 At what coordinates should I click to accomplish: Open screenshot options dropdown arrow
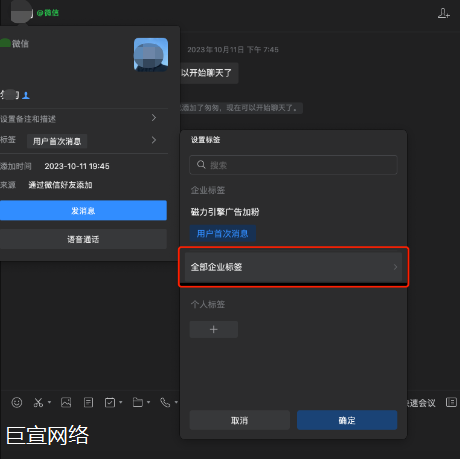click(x=49, y=402)
